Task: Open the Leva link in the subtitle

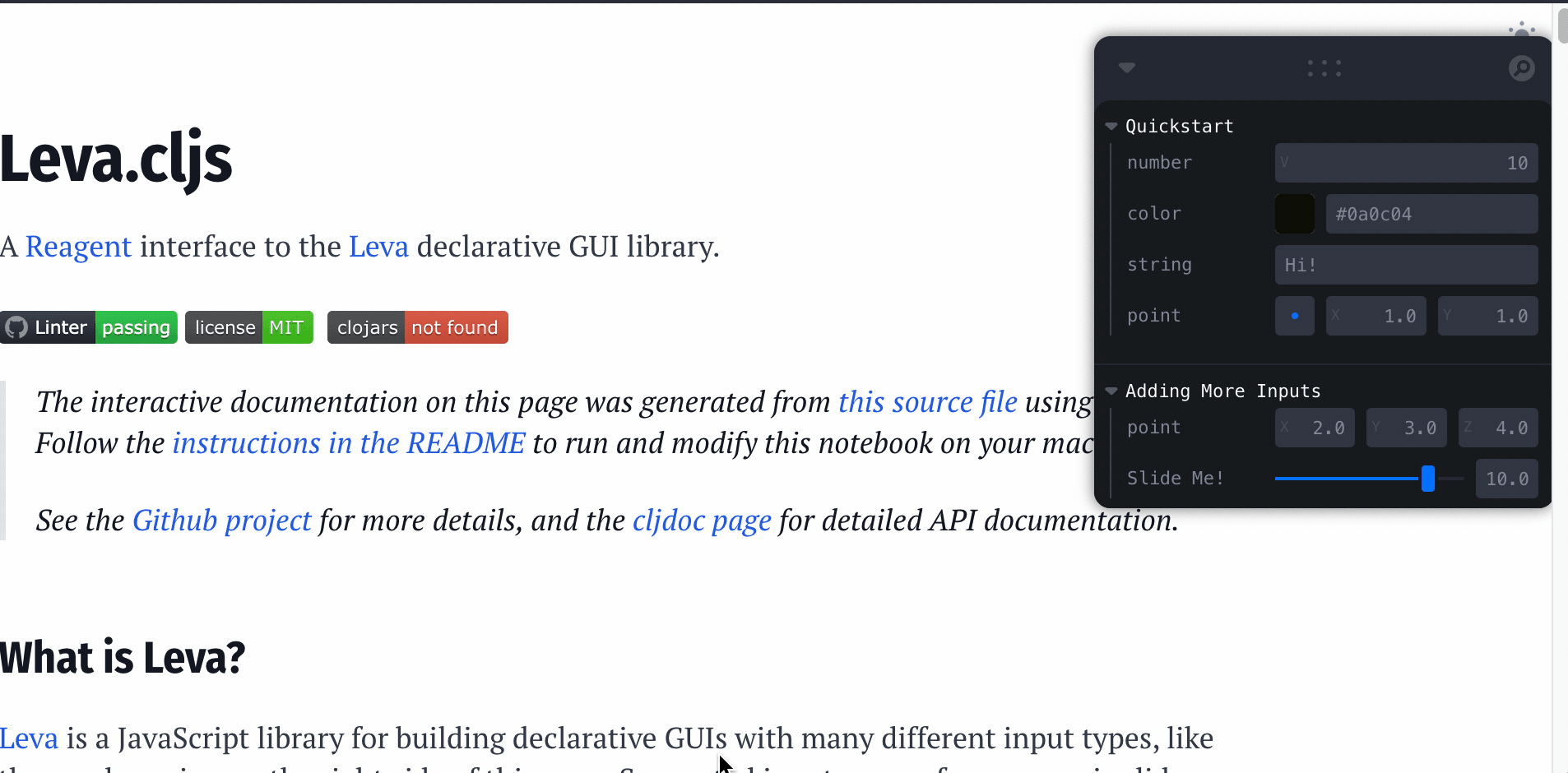Action: [378, 247]
